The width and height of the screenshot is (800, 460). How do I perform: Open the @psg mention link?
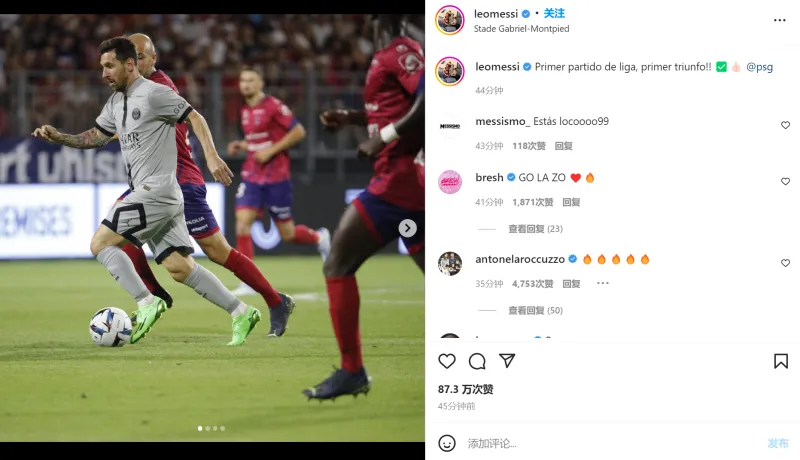(x=759, y=67)
